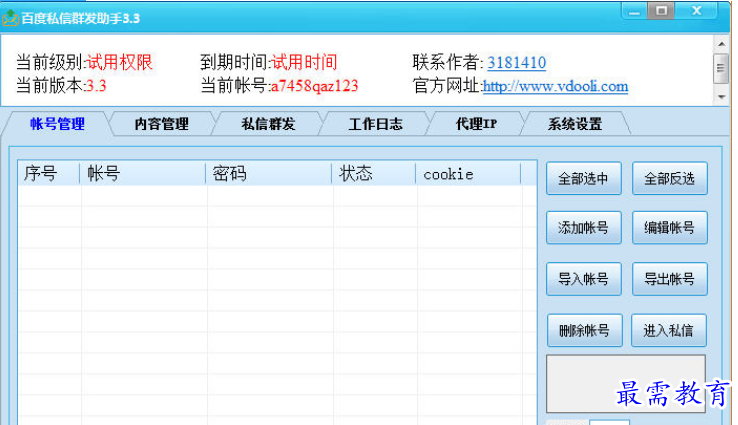Open the 内容管理 tab
Image resolution: width=738 pixels, height=425 pixels.
tap(161, 124)
